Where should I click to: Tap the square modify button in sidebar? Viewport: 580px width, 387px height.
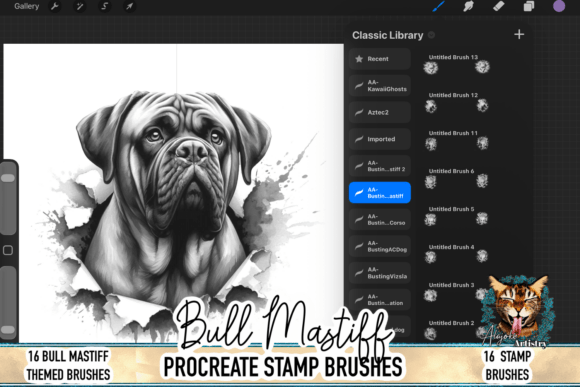[x=8, y=250]
